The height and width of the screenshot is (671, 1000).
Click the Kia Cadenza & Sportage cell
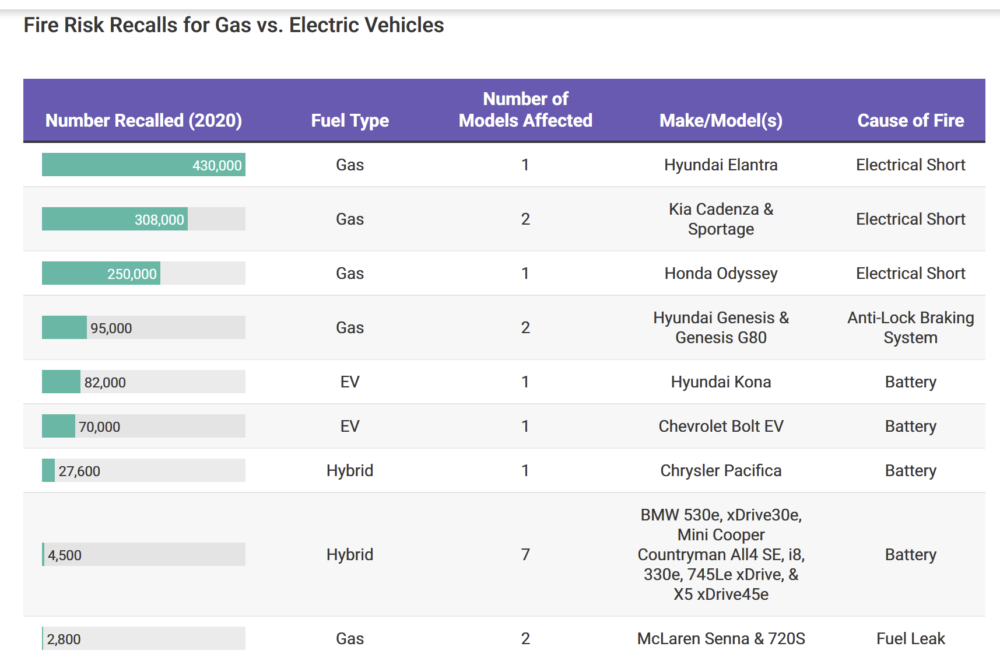tap(720, 219)
